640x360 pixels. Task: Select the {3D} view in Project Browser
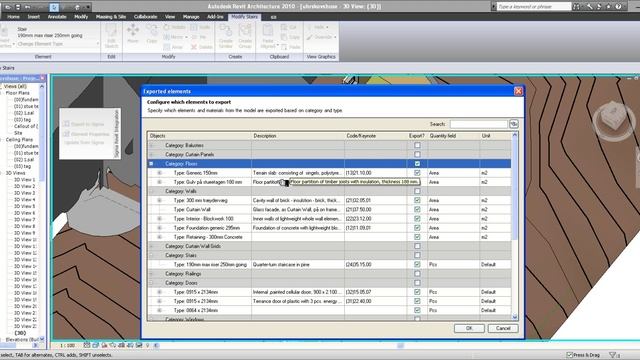pos(20,333)
